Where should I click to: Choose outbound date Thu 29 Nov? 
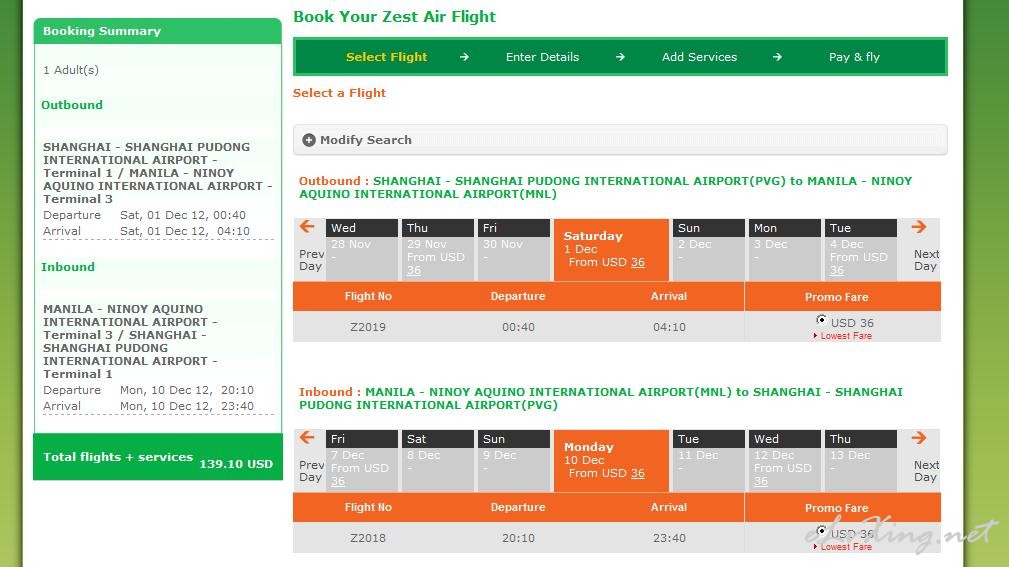[x=438, y=250]
